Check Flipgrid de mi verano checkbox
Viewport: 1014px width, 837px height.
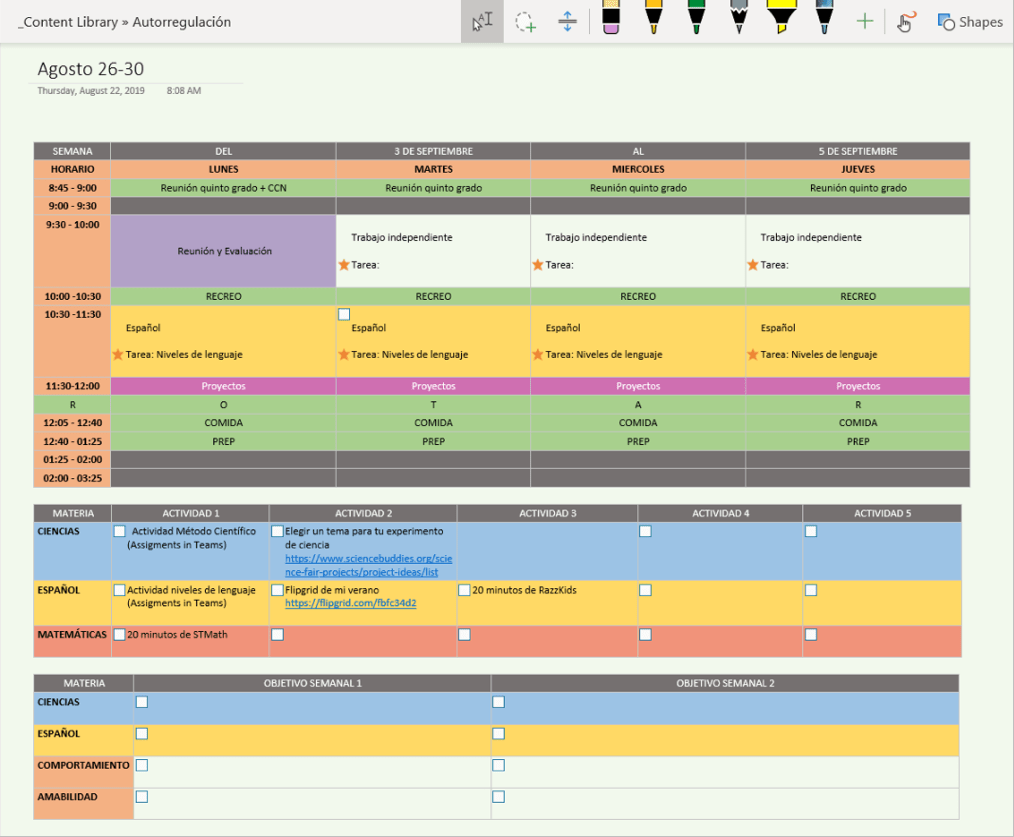(x=277, y=590)
